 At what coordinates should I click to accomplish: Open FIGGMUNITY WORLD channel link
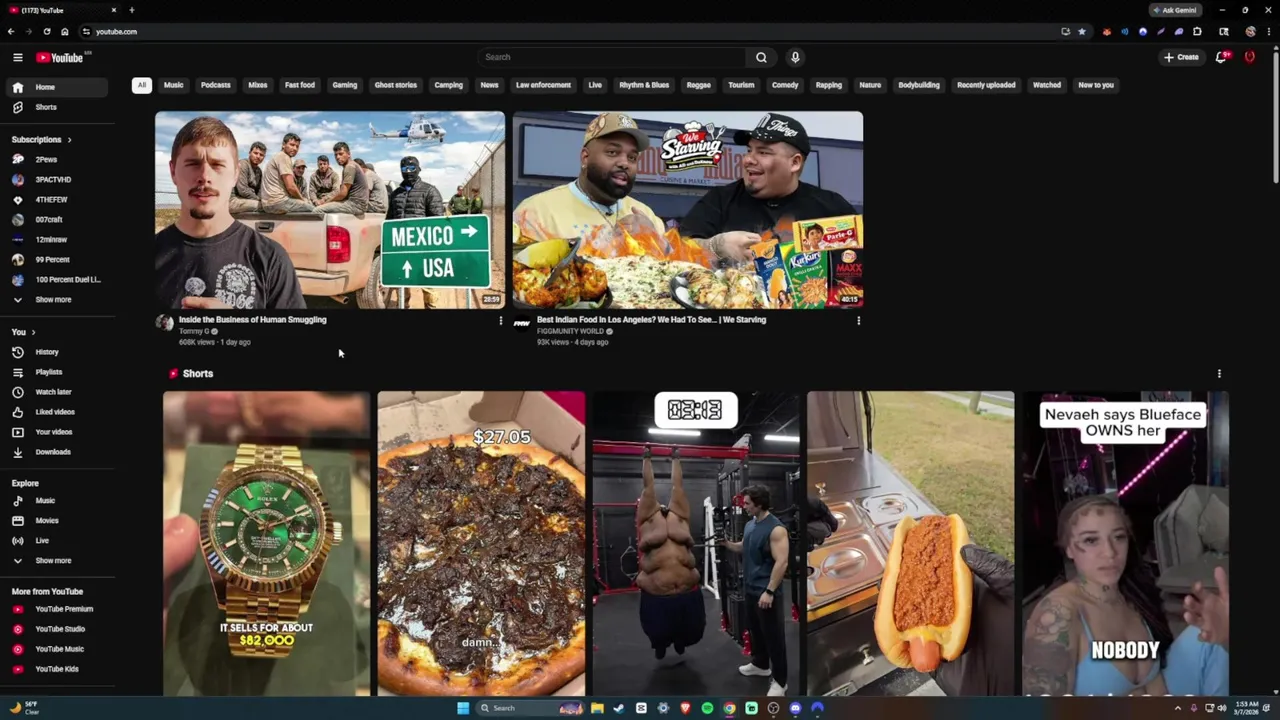(570, 331)
